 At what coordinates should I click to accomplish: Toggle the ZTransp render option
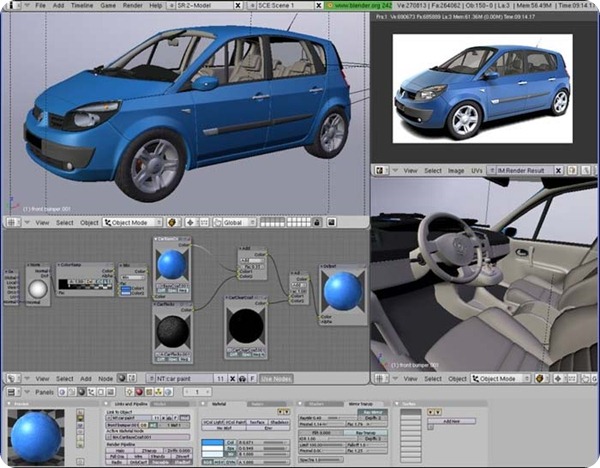tap(148, 450)
